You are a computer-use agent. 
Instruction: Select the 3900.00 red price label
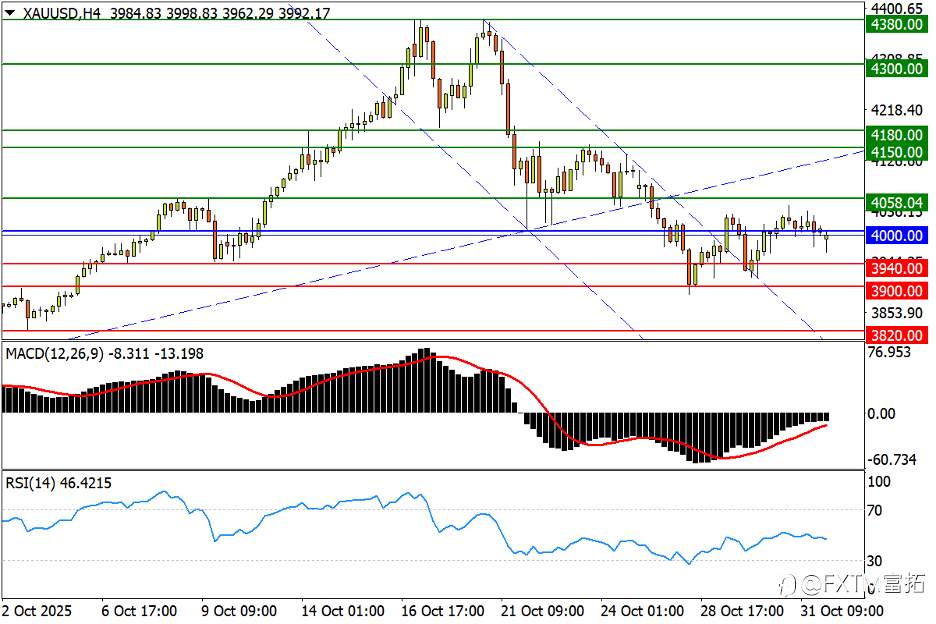tap(896, 291)
